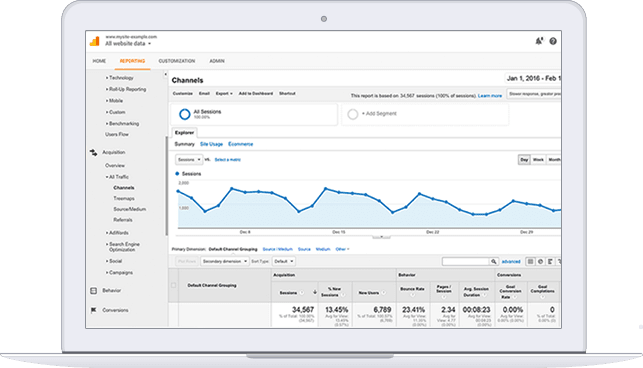Open the Sessions metric dropdown
This screenshot has height=368, width=643.
189,160
